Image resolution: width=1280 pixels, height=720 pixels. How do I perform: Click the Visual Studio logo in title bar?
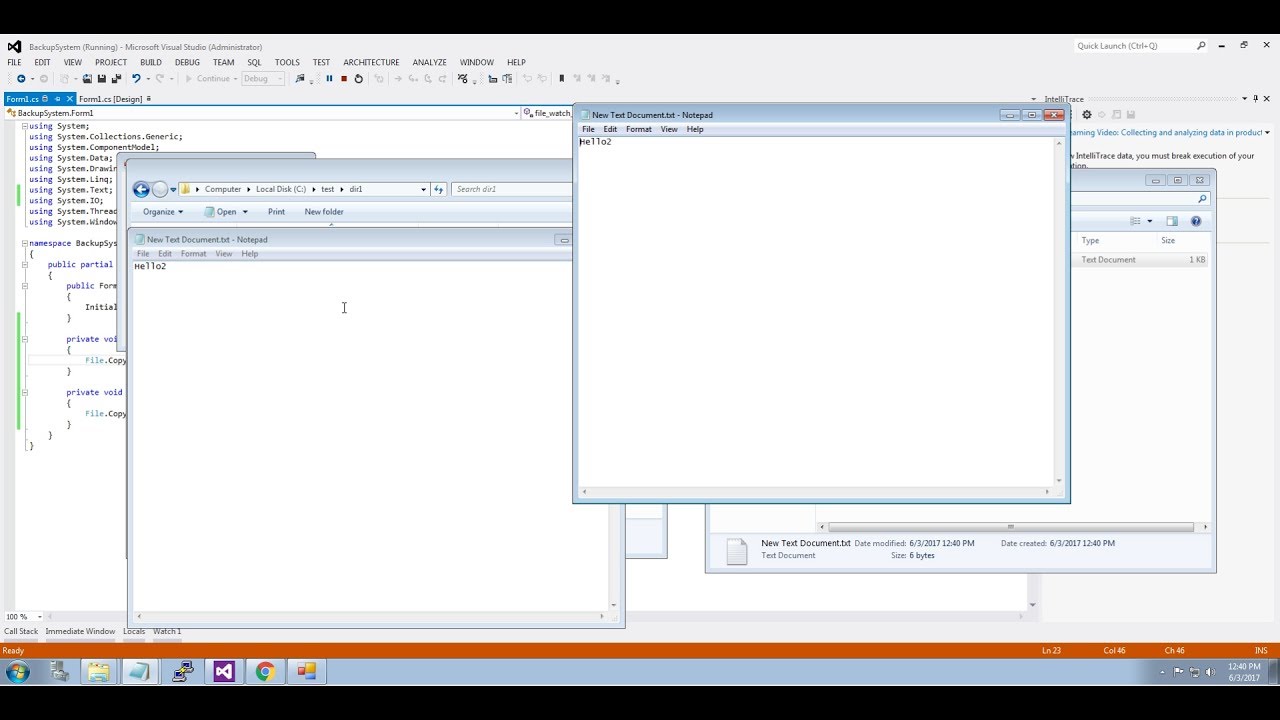14,46
